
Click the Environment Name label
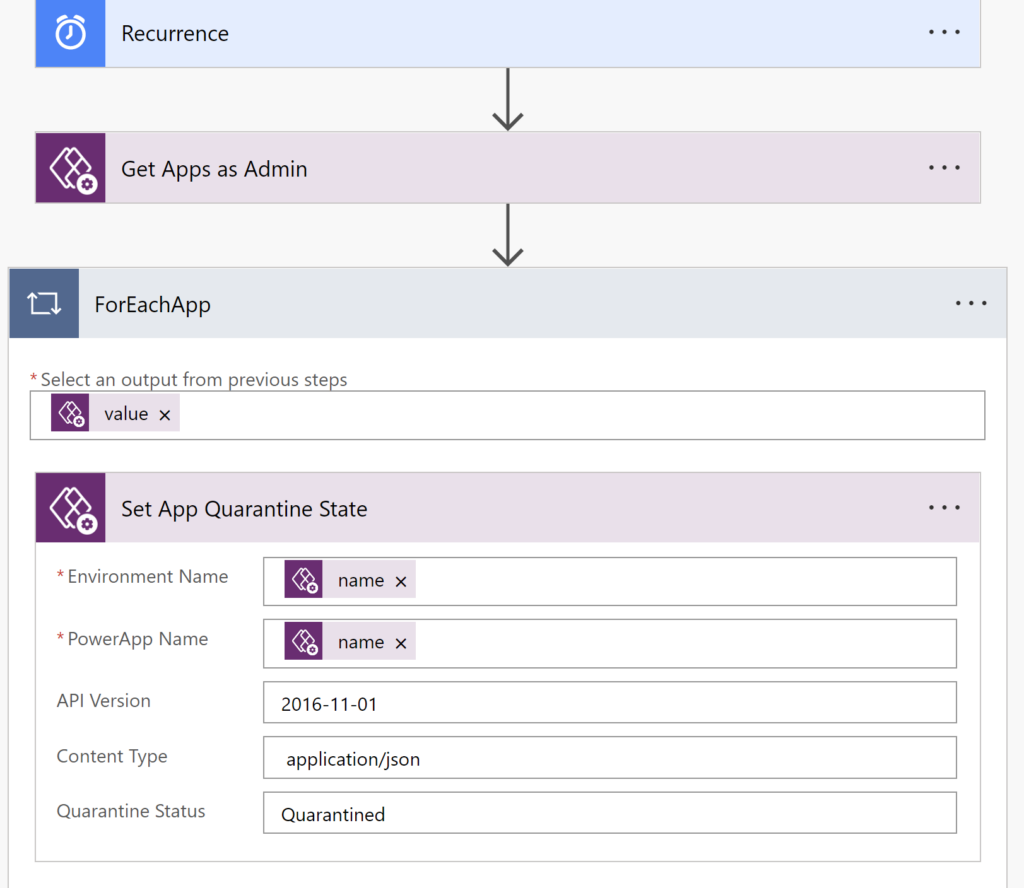click(148, 577)
